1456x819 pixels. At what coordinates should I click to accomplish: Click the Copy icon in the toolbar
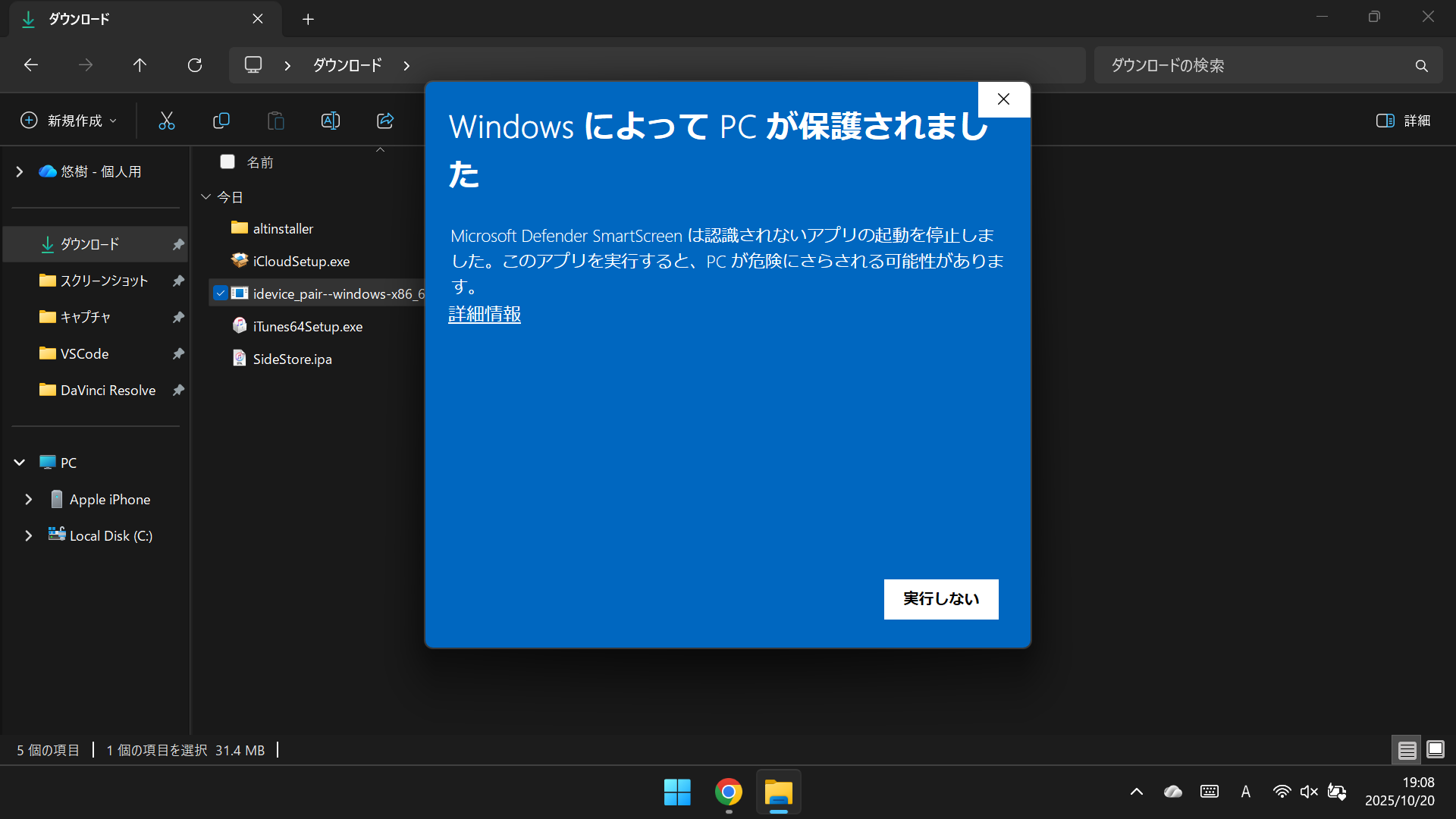[221, 121]
